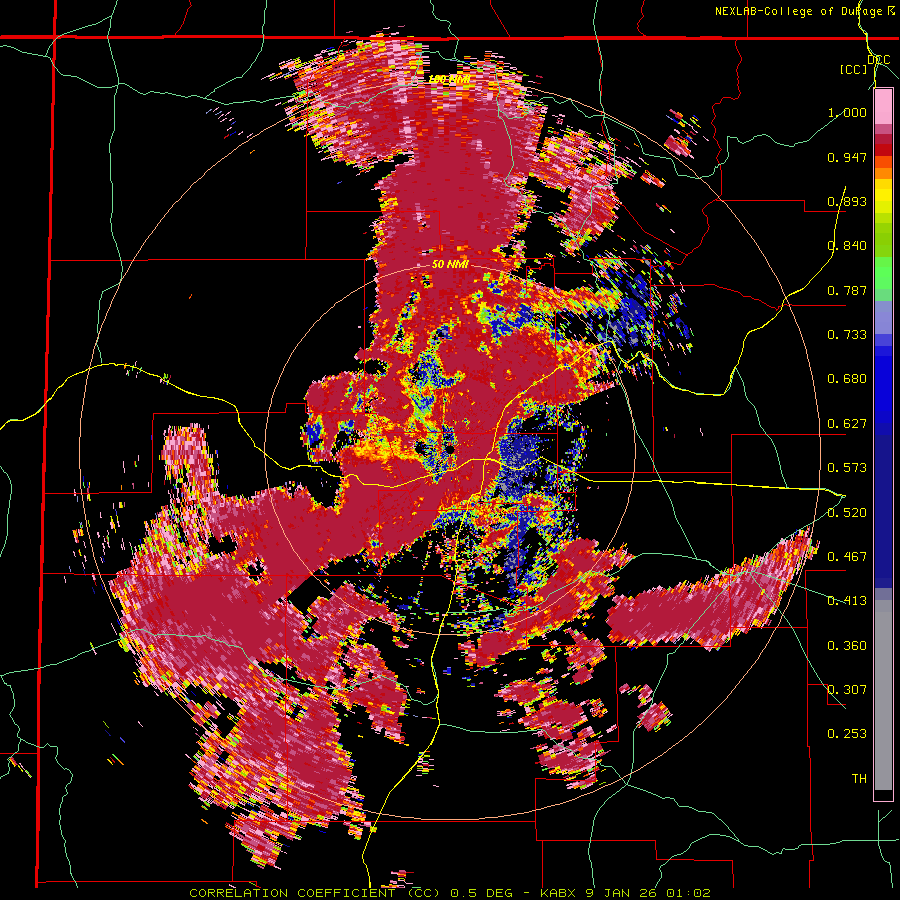Click the 0.893 value on the CC scale
Screen dimensions: 900x900
847,201
